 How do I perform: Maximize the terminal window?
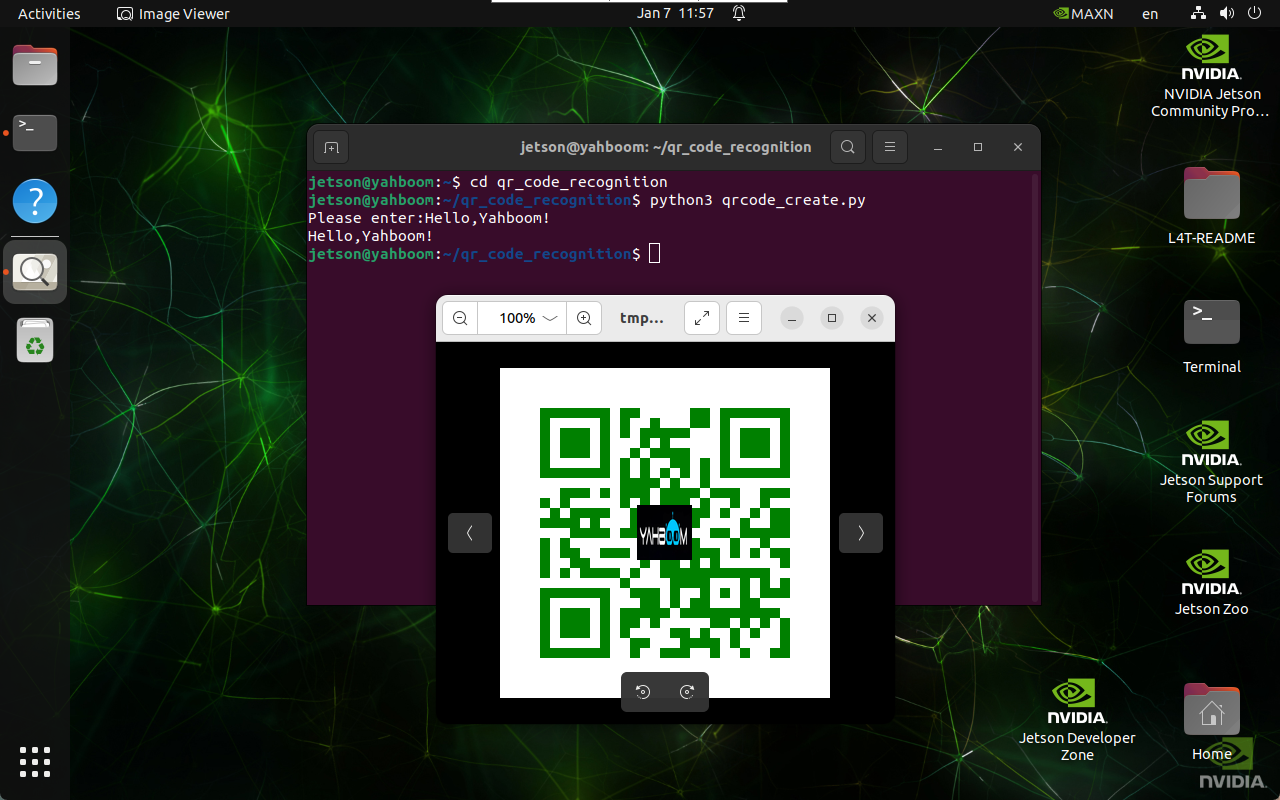pos(978,148)
